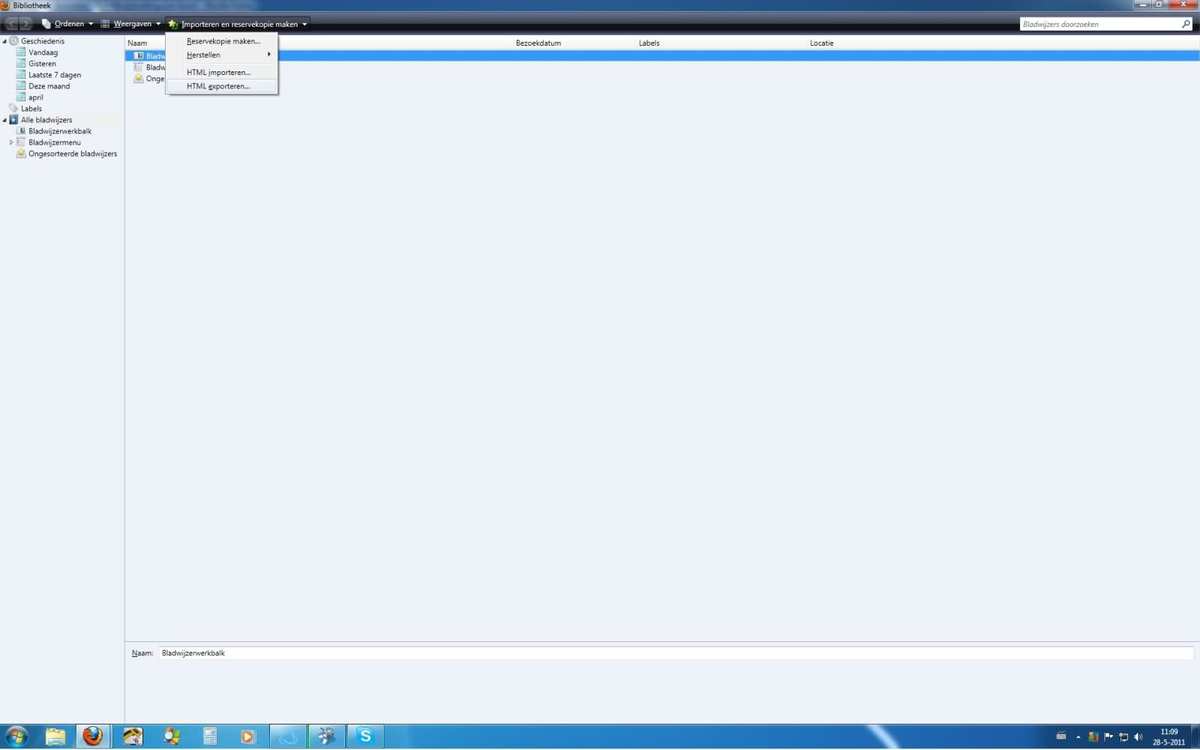
Task: Select Ongesorteerde bladwijzers in sidebar
Action: pyautogui.click(x=72, y=154)
